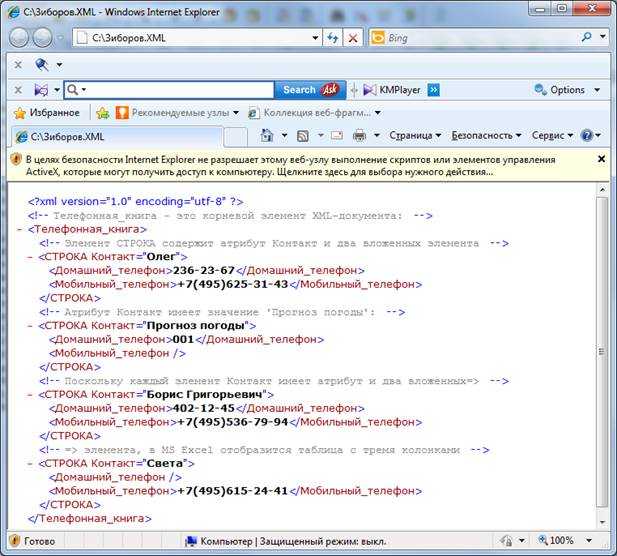Click the xml version declaration line
Viewport: 617px width, 556px height.
point(136,201)
